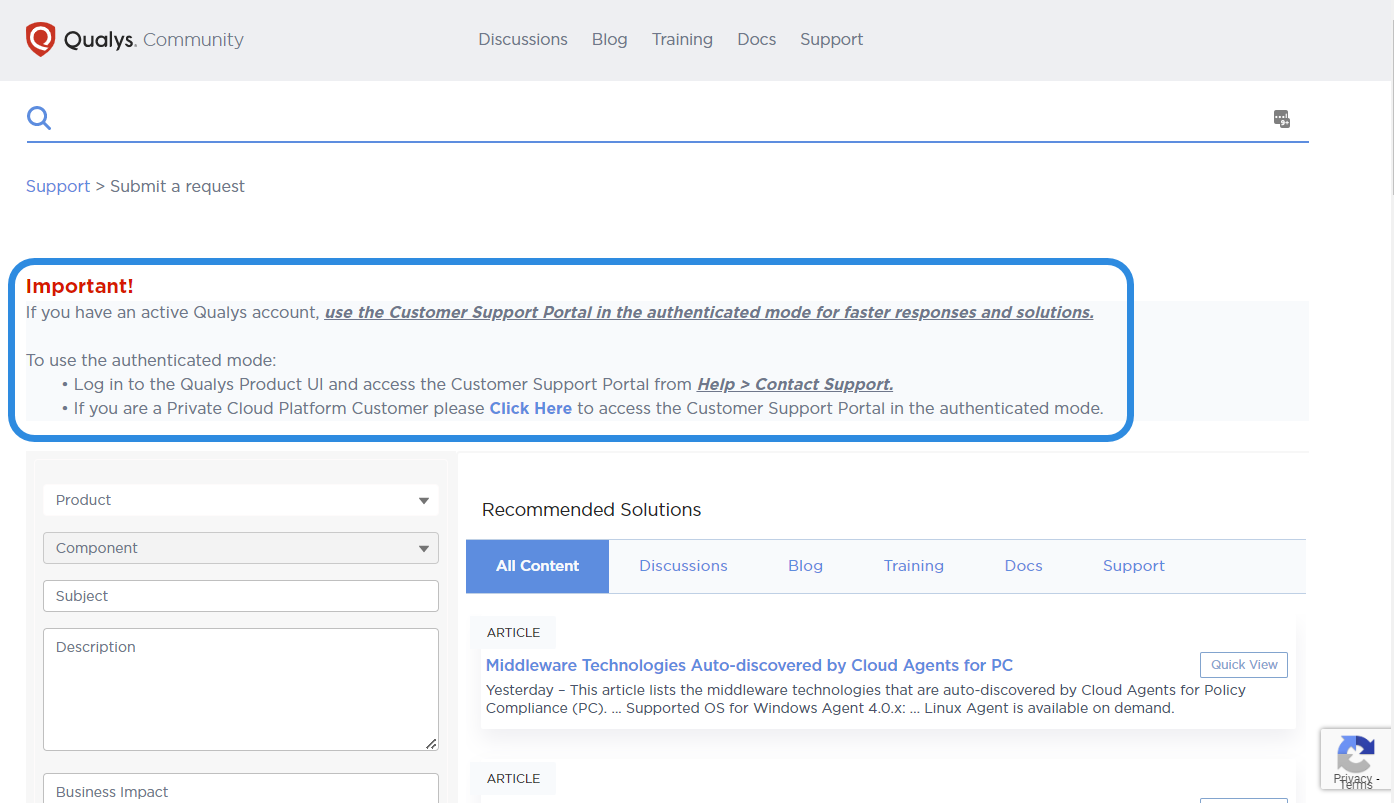Viewport: 1394px width, 803px height.
Task: Open the Discussions navigation menu item
Action: click(x=523, y=39)
